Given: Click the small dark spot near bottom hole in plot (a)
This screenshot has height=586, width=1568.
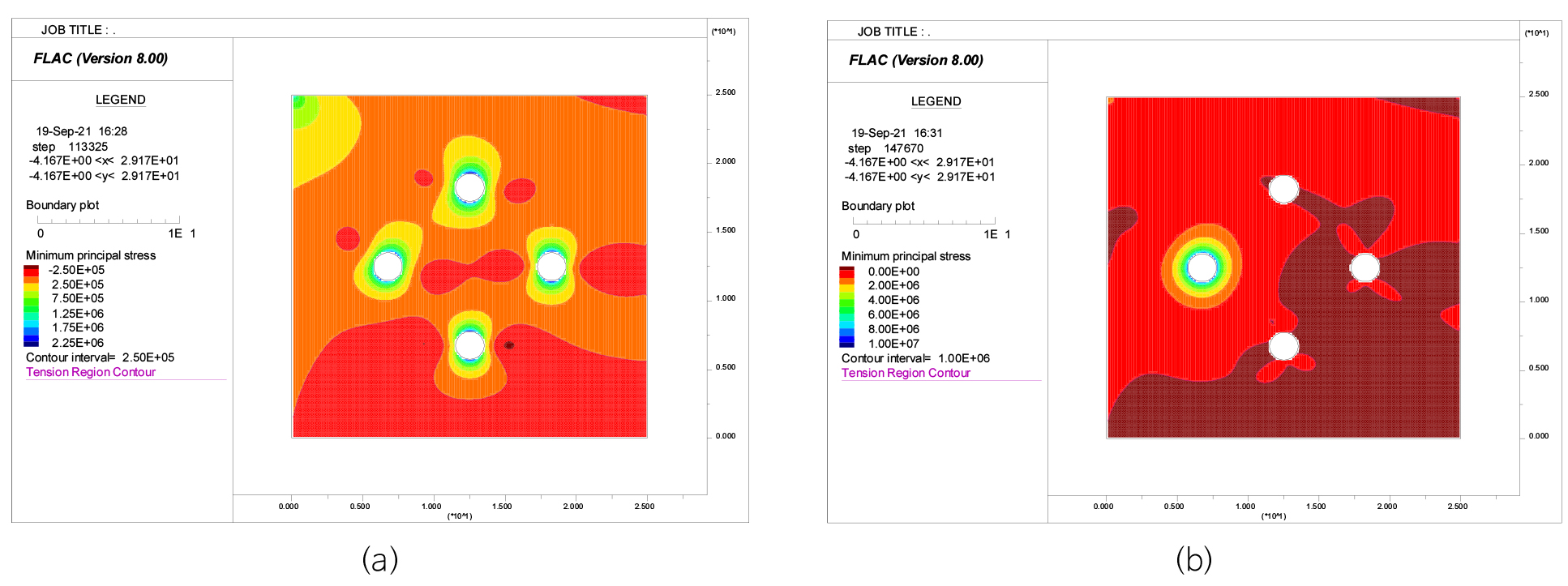Looking at the screenshot, I should [x=509, y=345].
